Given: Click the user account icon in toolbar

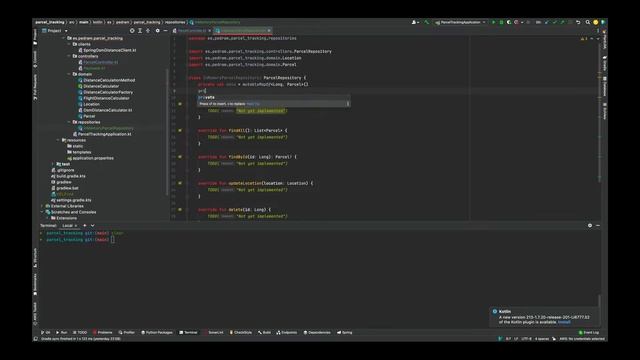Looking at the screenshot, I should click(x=415, y=22).
